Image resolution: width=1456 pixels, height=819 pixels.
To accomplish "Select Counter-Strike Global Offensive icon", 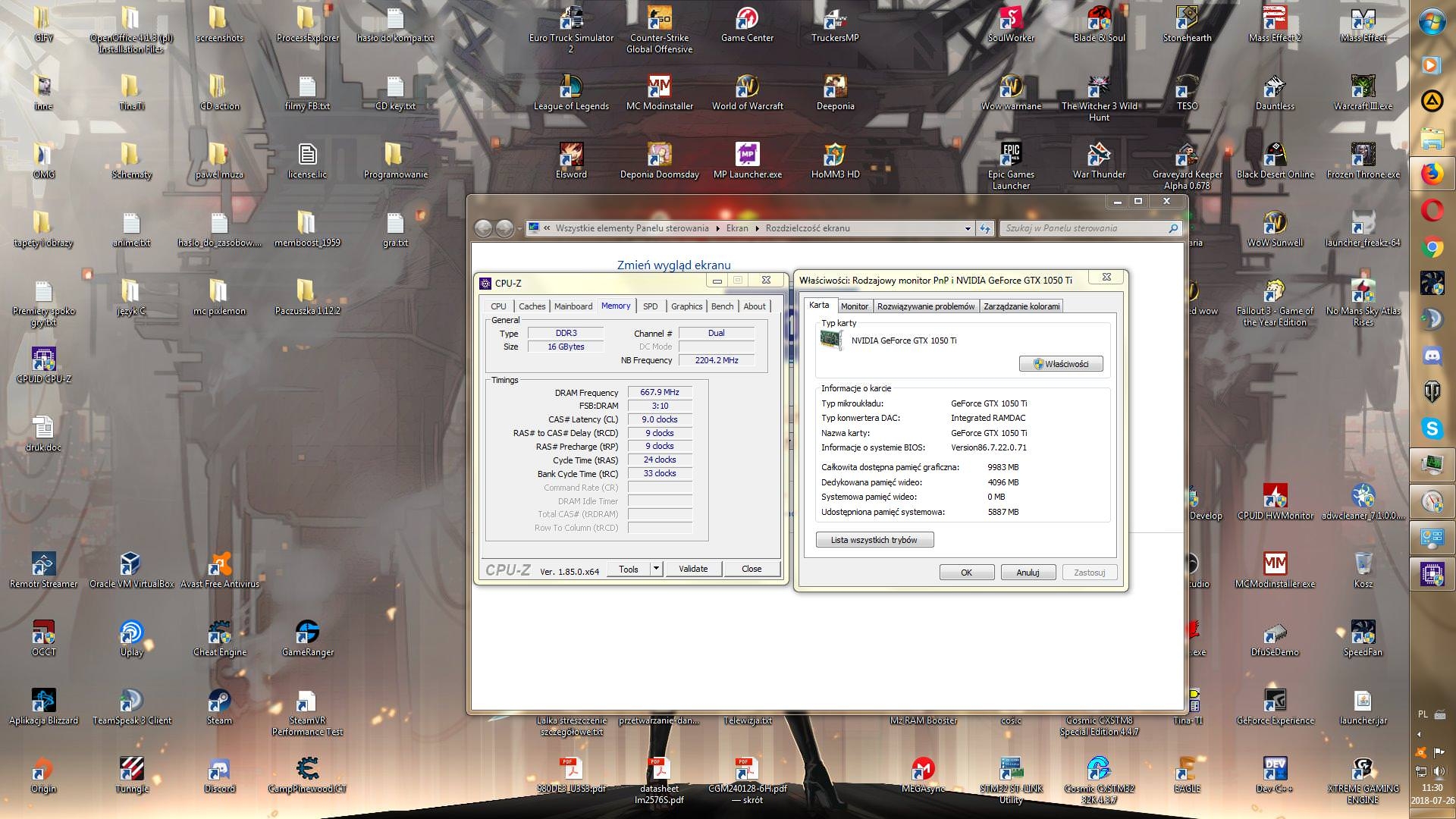I will pos(659,30).
